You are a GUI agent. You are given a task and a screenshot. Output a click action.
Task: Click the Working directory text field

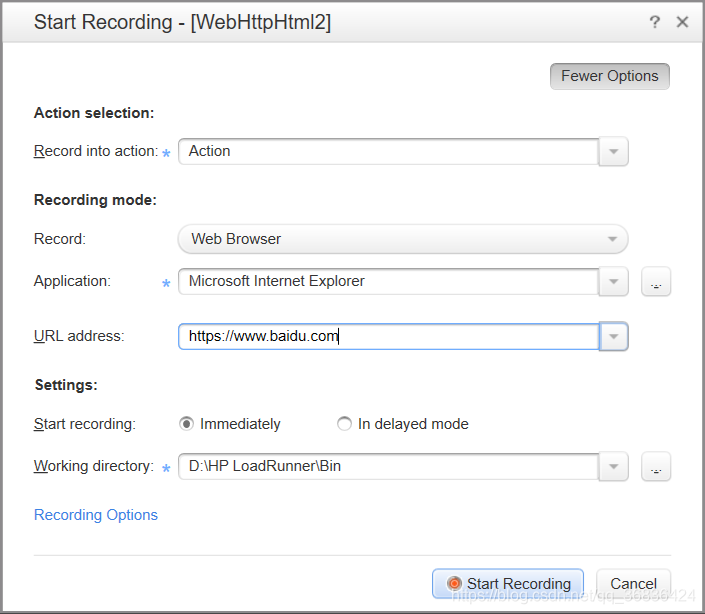[388, 466]
